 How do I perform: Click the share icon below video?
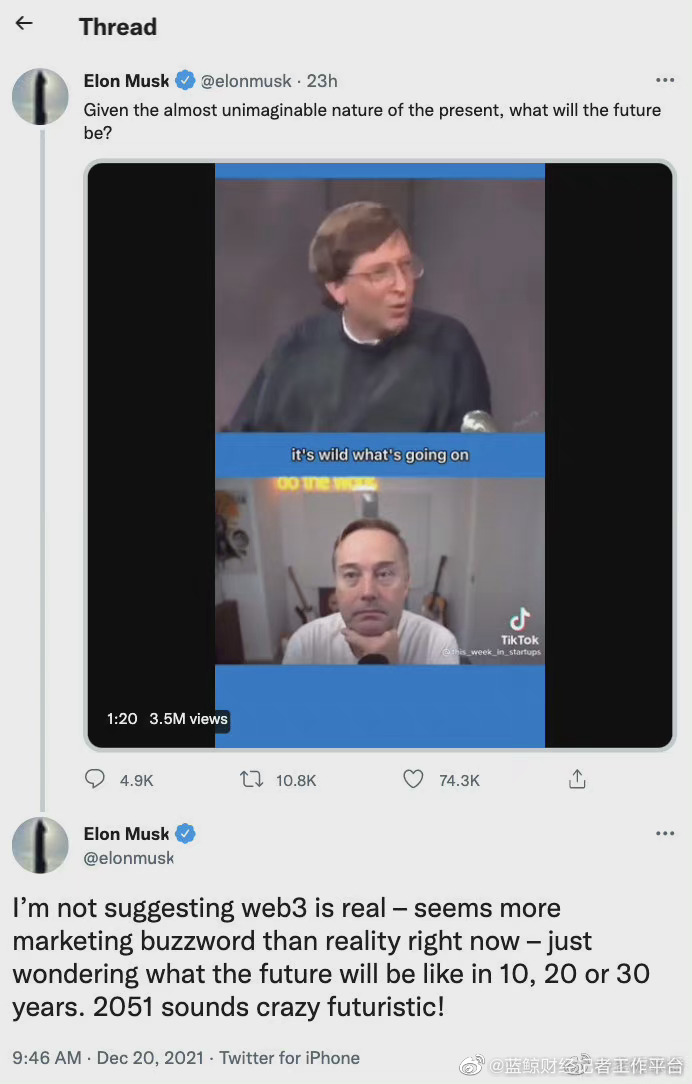[576, 779]
